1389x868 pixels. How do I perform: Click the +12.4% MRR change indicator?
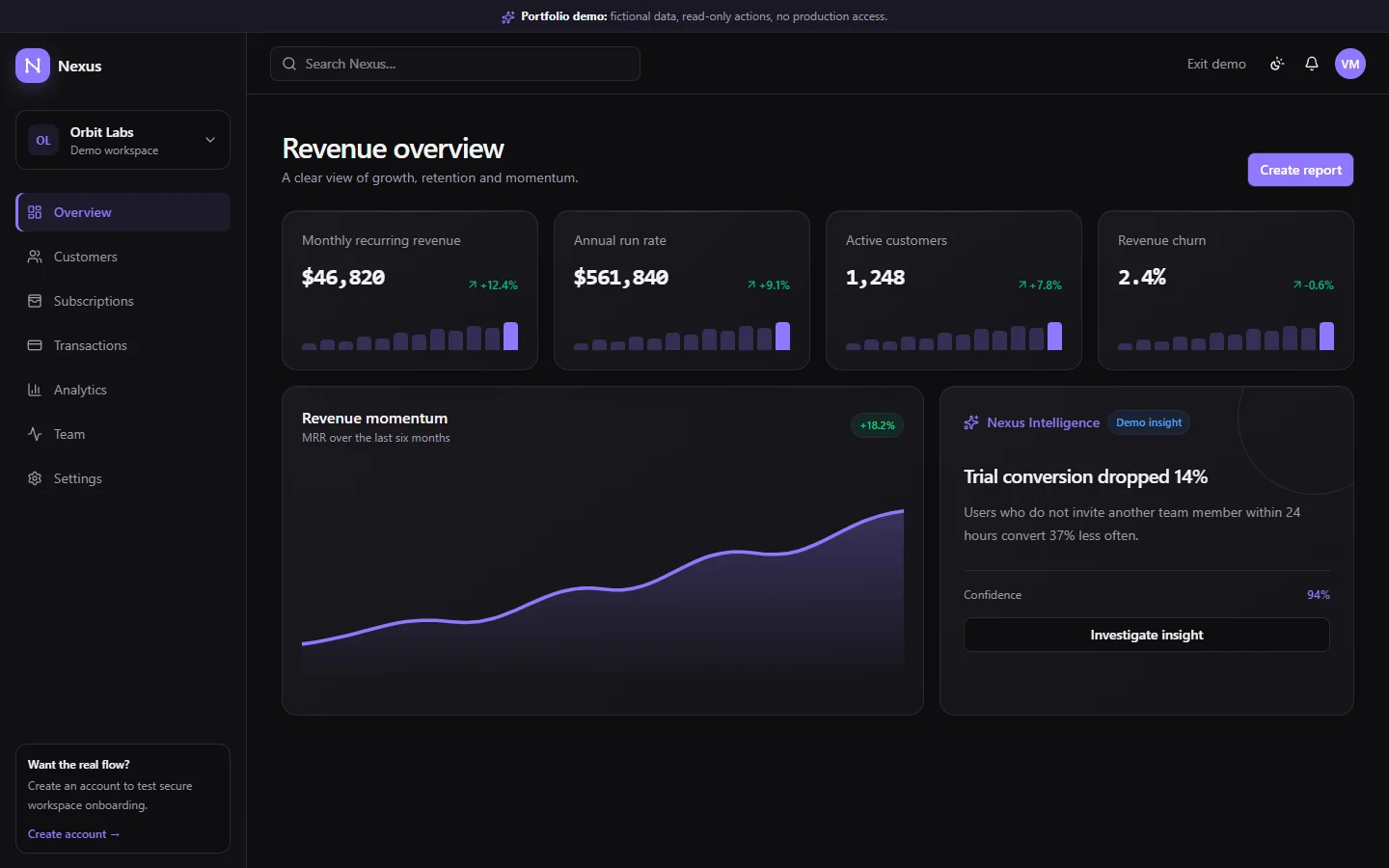coord(493,285)
